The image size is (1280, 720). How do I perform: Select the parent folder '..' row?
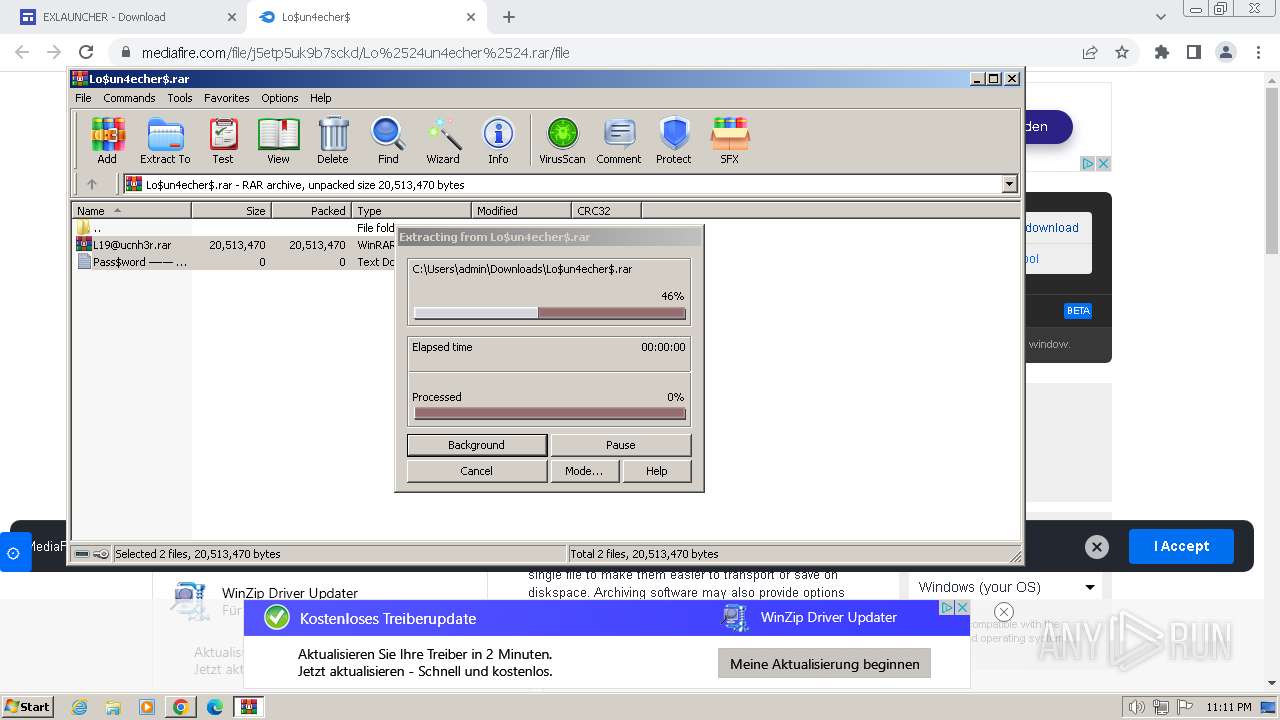coord(234,228)
